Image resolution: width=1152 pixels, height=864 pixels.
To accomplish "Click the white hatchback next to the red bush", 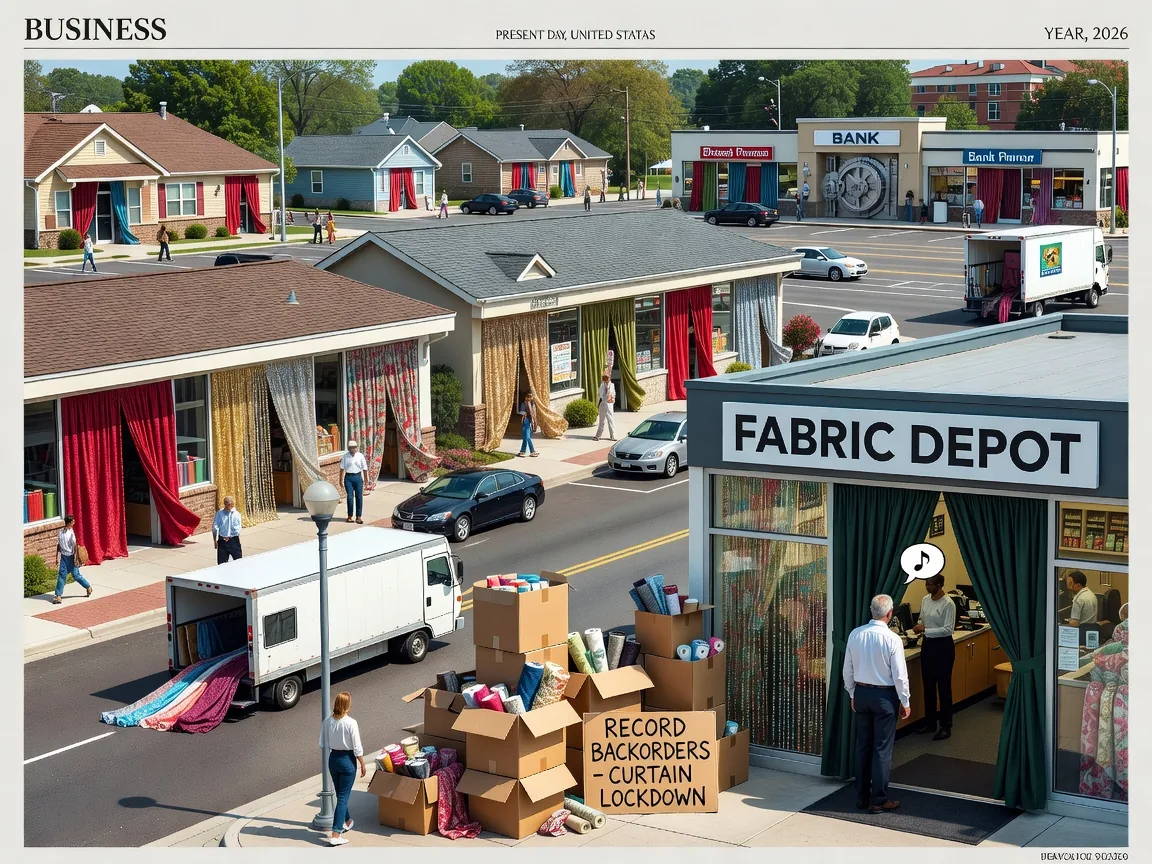I will coord(857,334).
